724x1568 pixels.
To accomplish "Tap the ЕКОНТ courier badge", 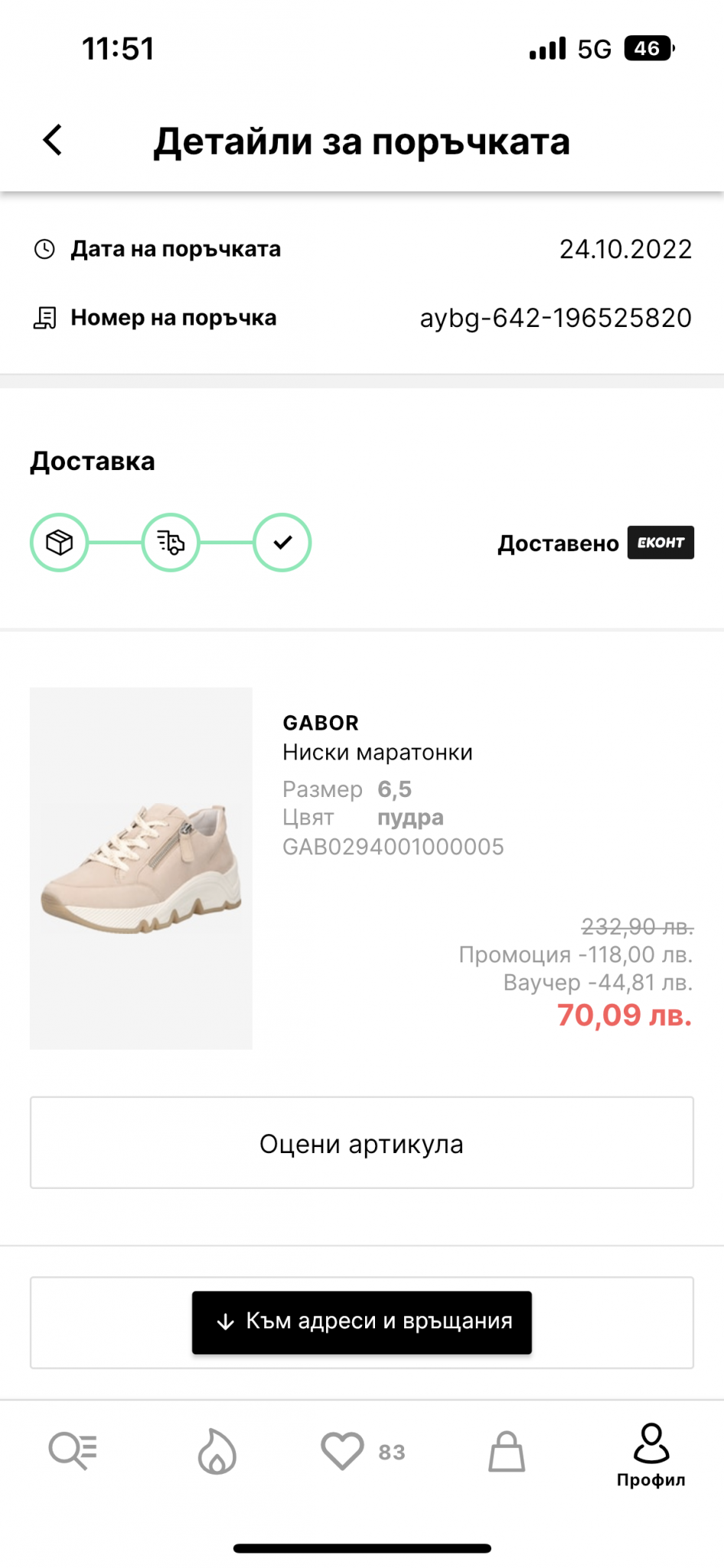I will pyautogui.click(x=660, y=542).
